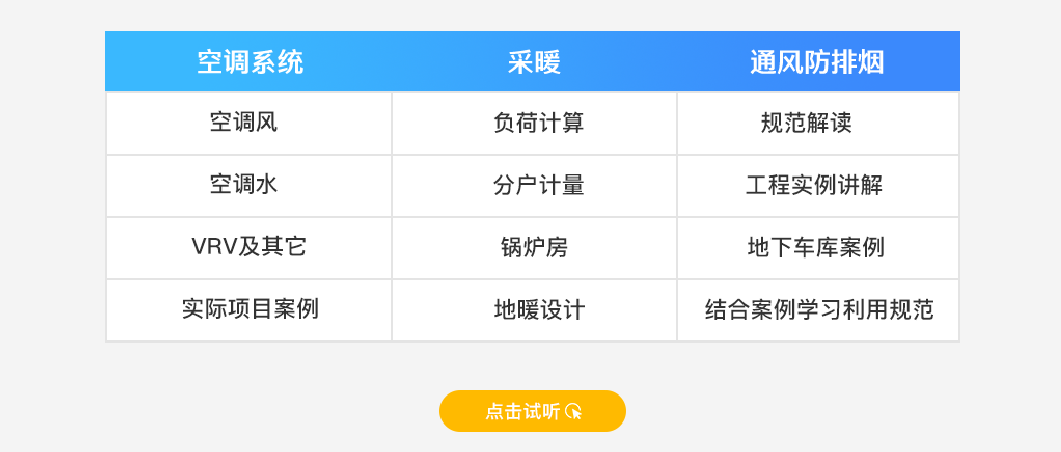The height and width of the screenshot is (452, 1061).
Task: Choose the 结合案例学习利用规范 cell
Action: pyautogui.click(x=818, y=310)
